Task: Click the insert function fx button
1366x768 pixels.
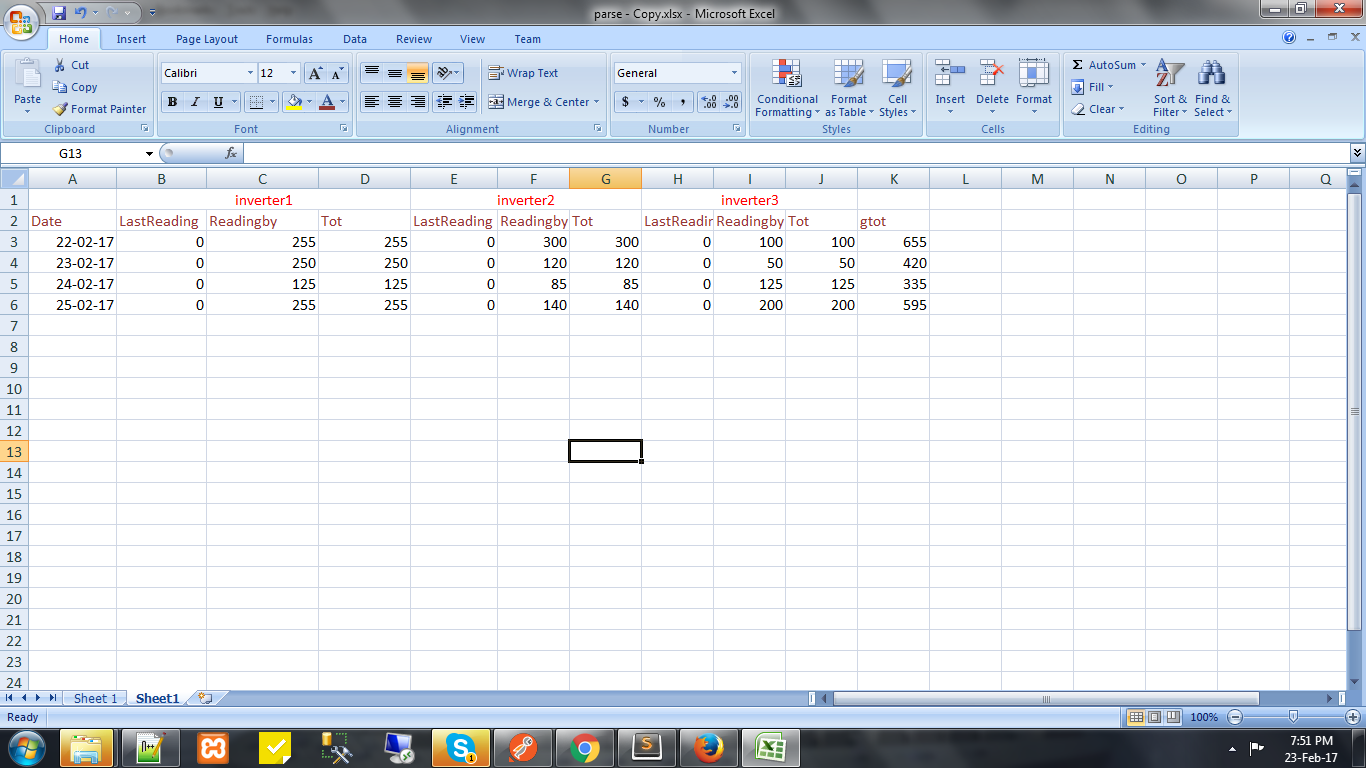Action: (x=231, y=153)
